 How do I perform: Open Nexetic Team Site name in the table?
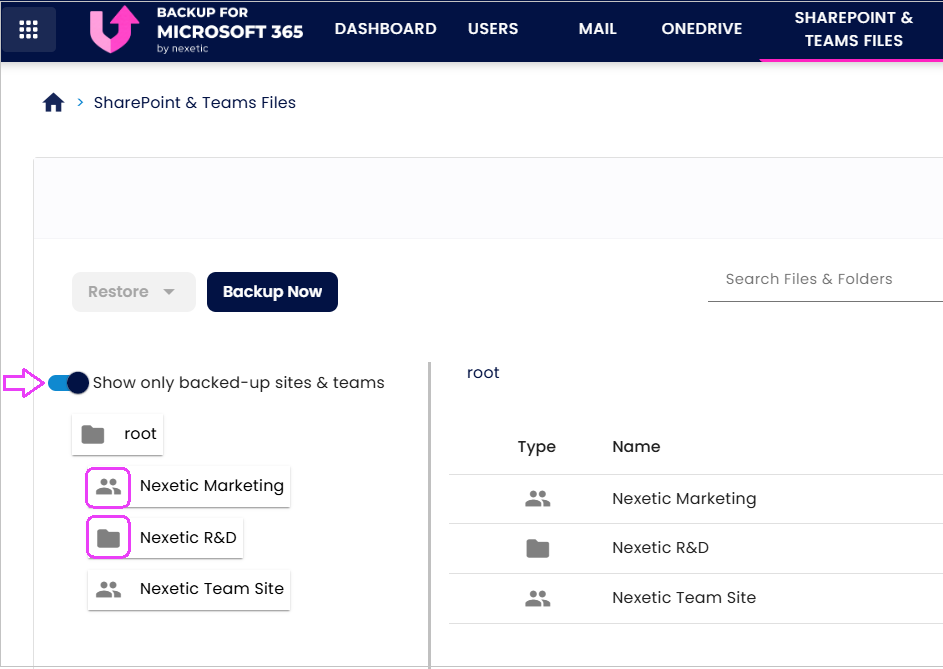[x=684, y=598]
